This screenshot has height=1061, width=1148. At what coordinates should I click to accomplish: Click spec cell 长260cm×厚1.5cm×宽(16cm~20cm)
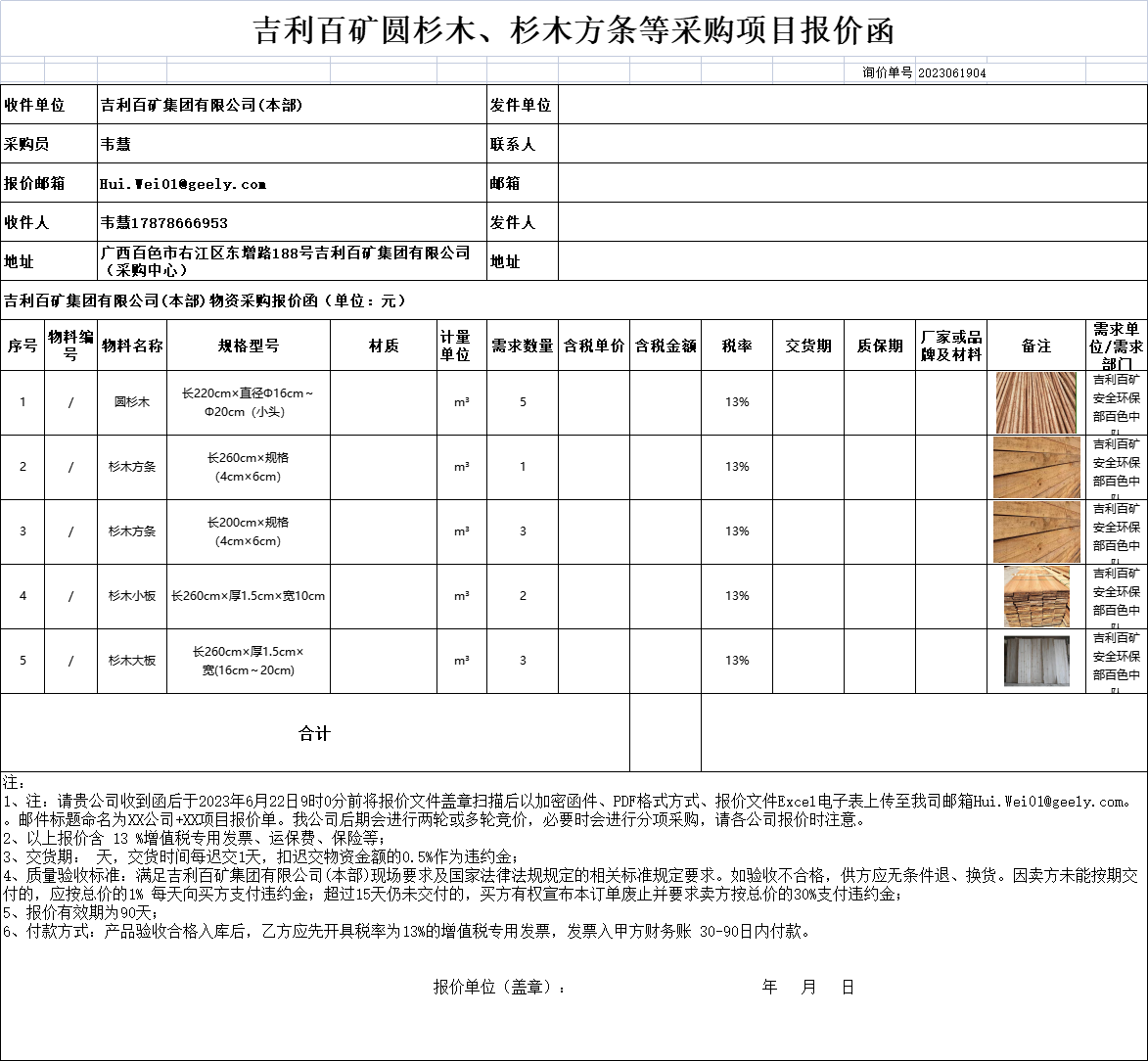pos(249,661)
